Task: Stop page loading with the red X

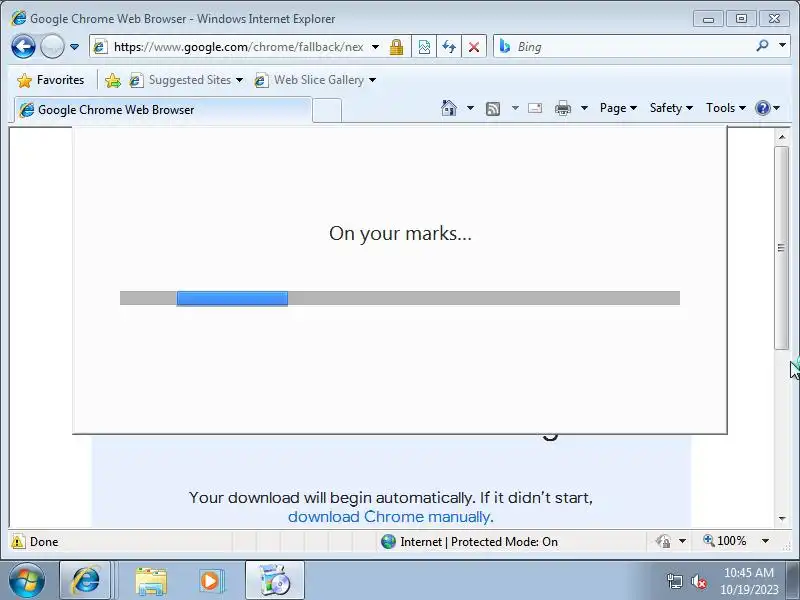Action: pyautogui.click(x=473, y=47)
